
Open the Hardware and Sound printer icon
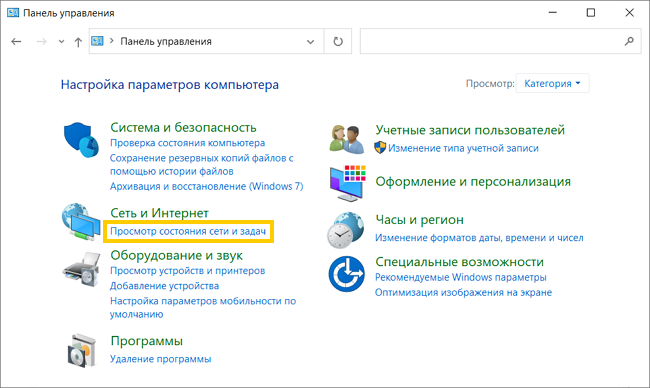pyautogui.click(x=82, y=269)
